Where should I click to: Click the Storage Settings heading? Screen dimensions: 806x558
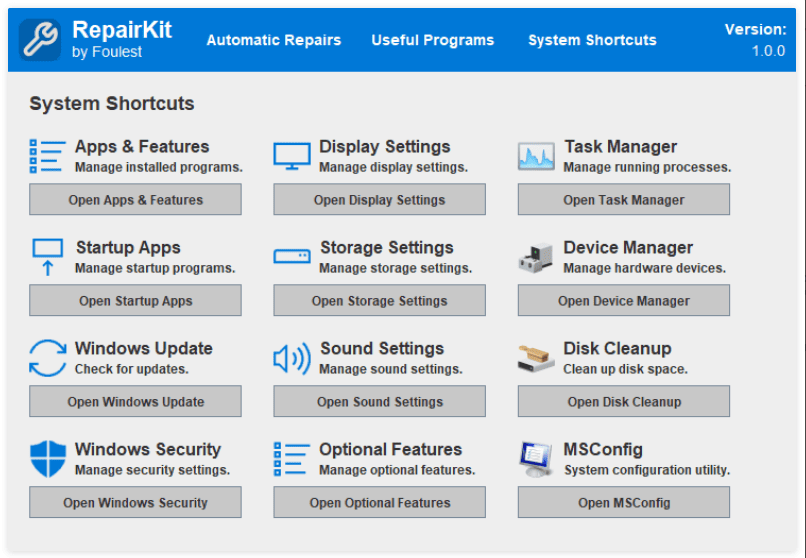(387, 248)
